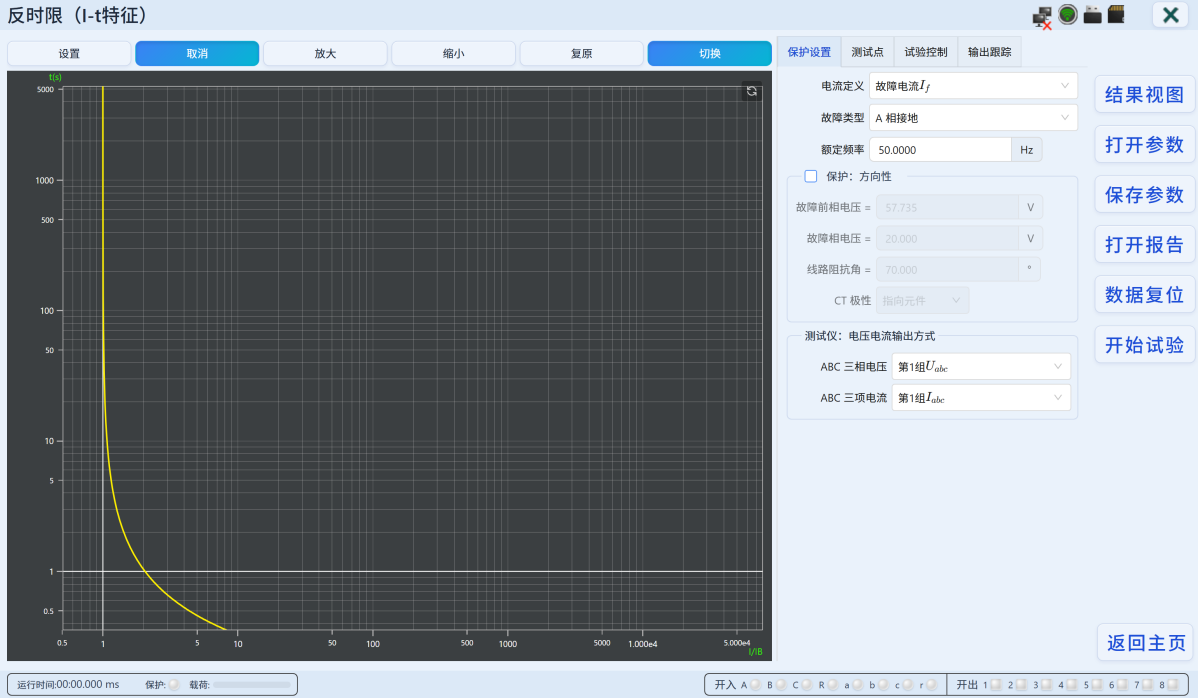
Task: Click the USB drive icon
Action: [1093, 15]
